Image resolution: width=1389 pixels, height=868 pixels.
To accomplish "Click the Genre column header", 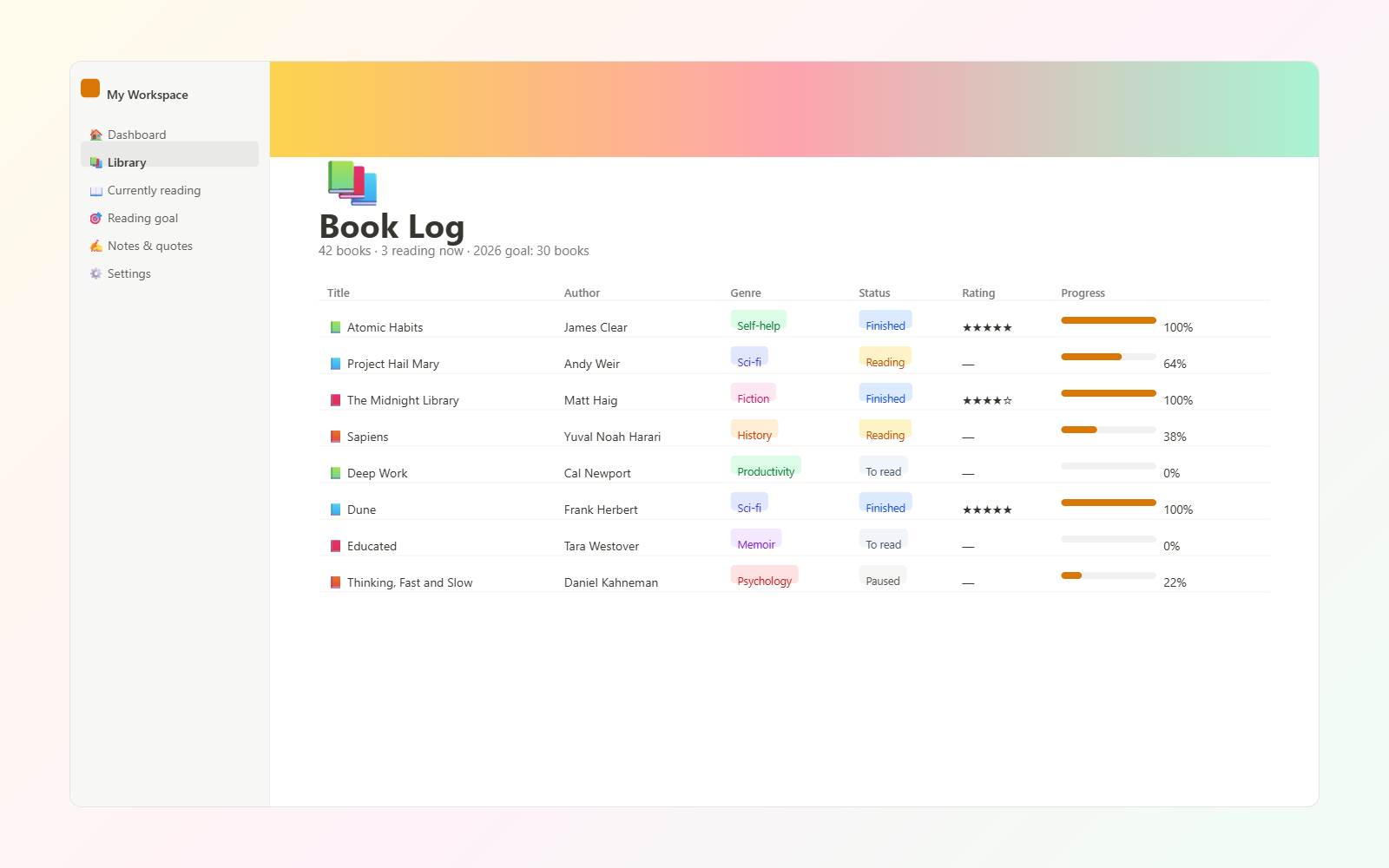I will 746,293.
